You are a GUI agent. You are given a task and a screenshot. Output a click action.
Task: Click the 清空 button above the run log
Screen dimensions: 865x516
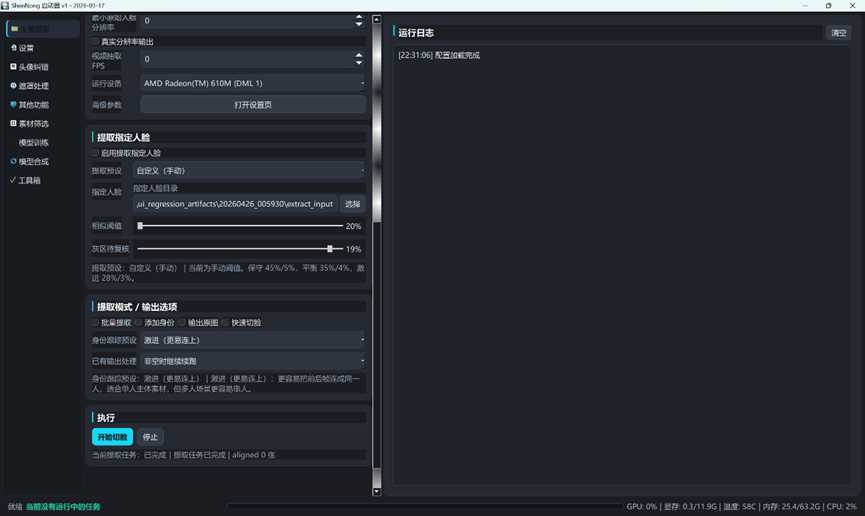(839, 33)
